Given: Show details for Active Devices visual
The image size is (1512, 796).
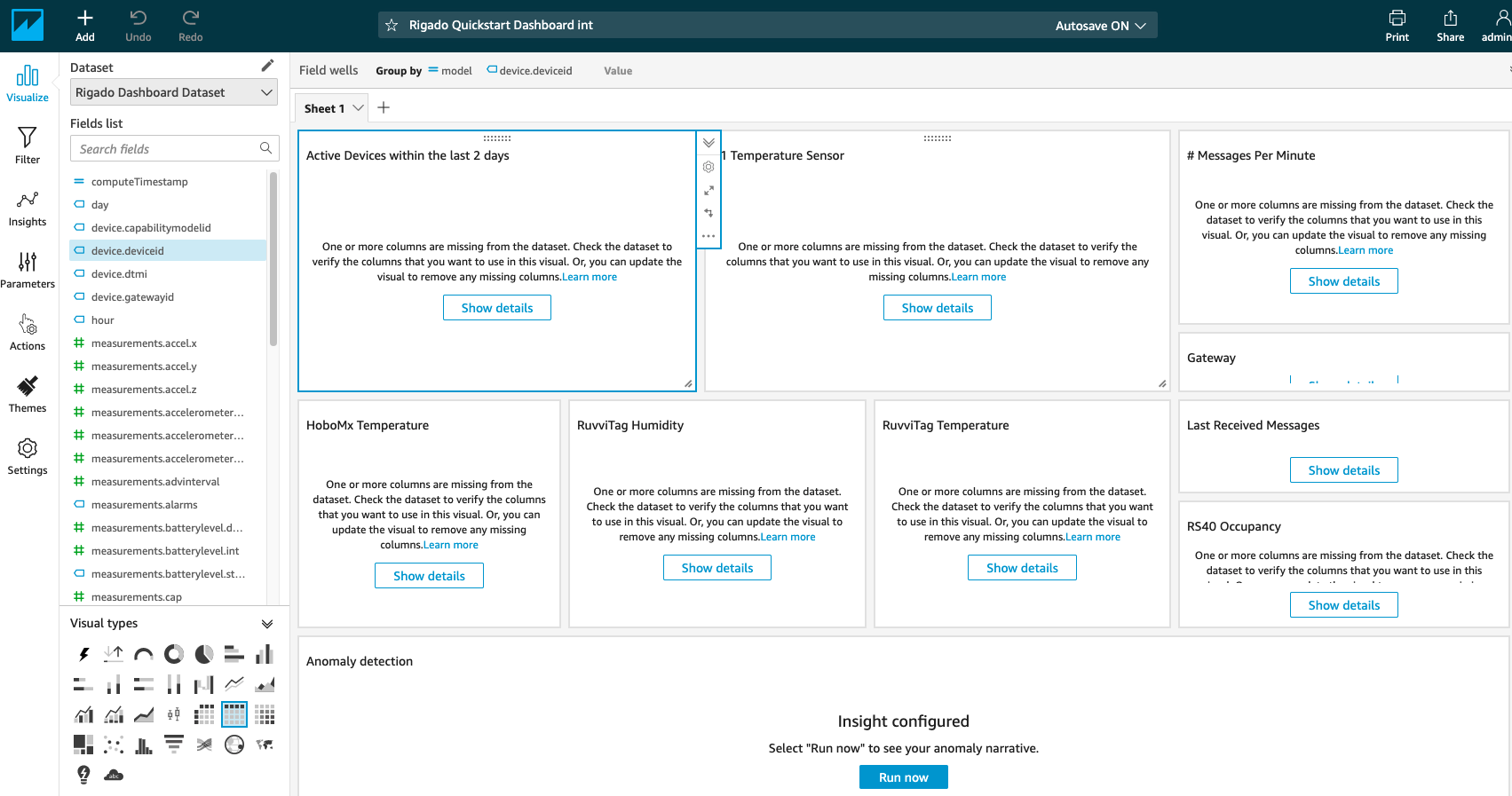Looking at the screenshot, I should [x=497, y=308].
